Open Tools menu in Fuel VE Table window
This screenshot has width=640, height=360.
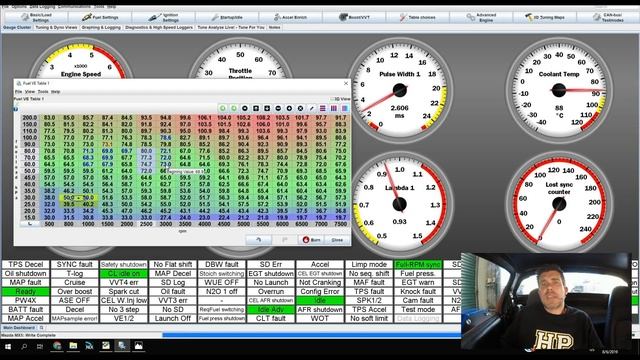pyautogui.click(x=43, y=92)
